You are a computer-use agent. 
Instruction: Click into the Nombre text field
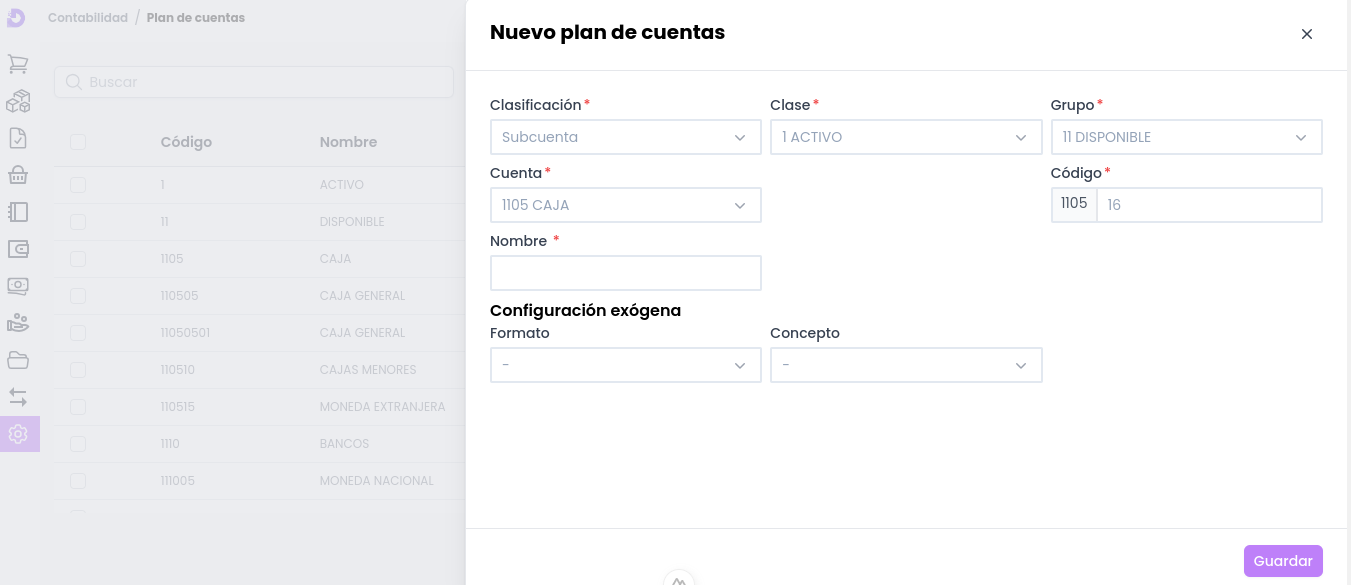click(625, 273)
